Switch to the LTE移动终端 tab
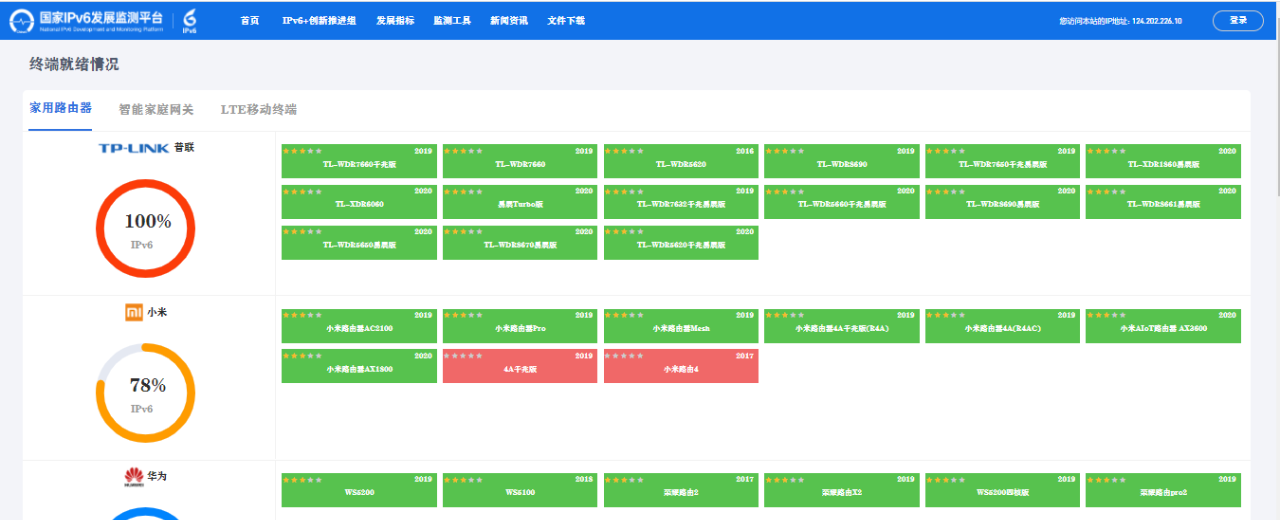The height and width of the screenshot is (520, 1280). click(x=259, y=110)
